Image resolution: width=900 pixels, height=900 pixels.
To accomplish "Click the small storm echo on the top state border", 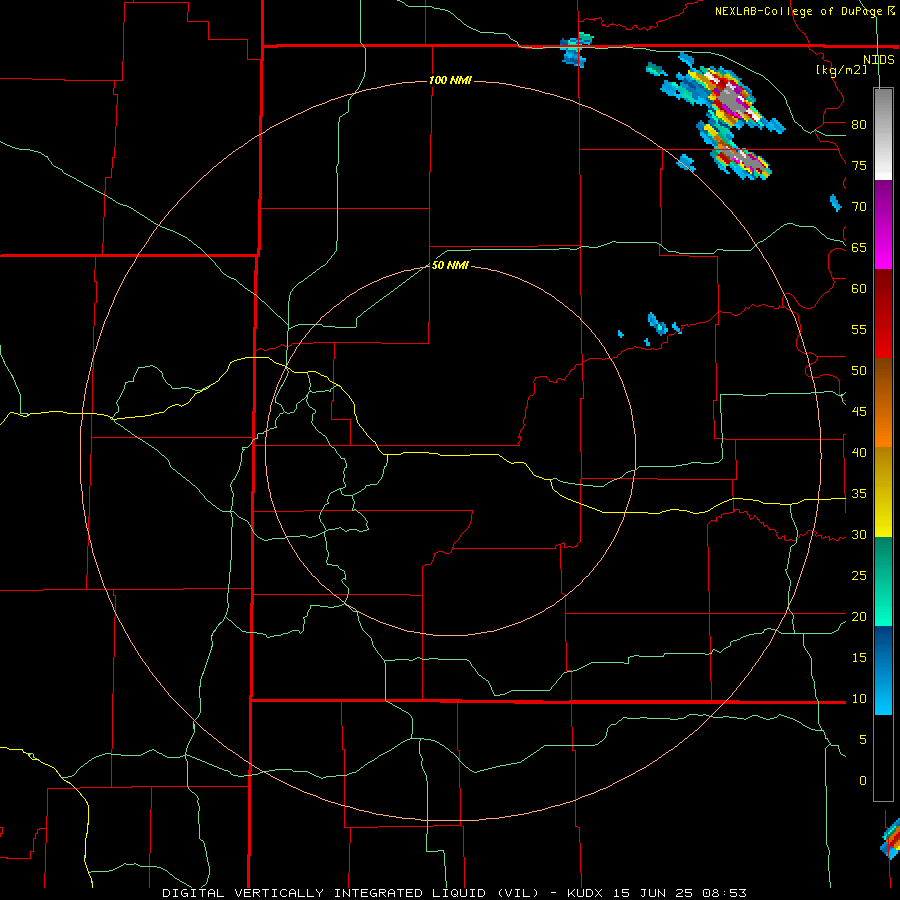I will (x=575, y=49).
